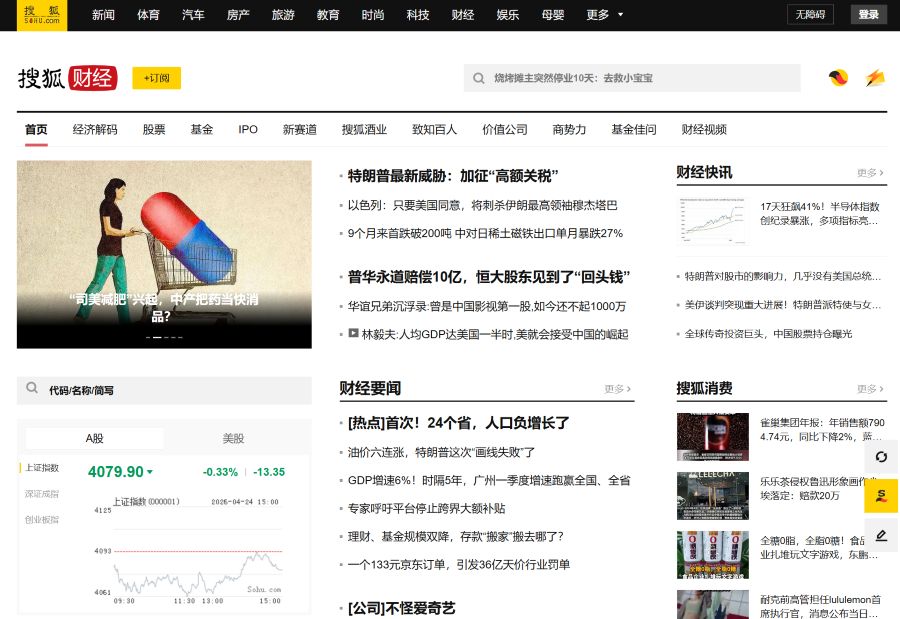The width and height of the screenshot is (900, 619).
Task: Click the circular bird icon right of the search bar
Action: click(x=838, y=77)
